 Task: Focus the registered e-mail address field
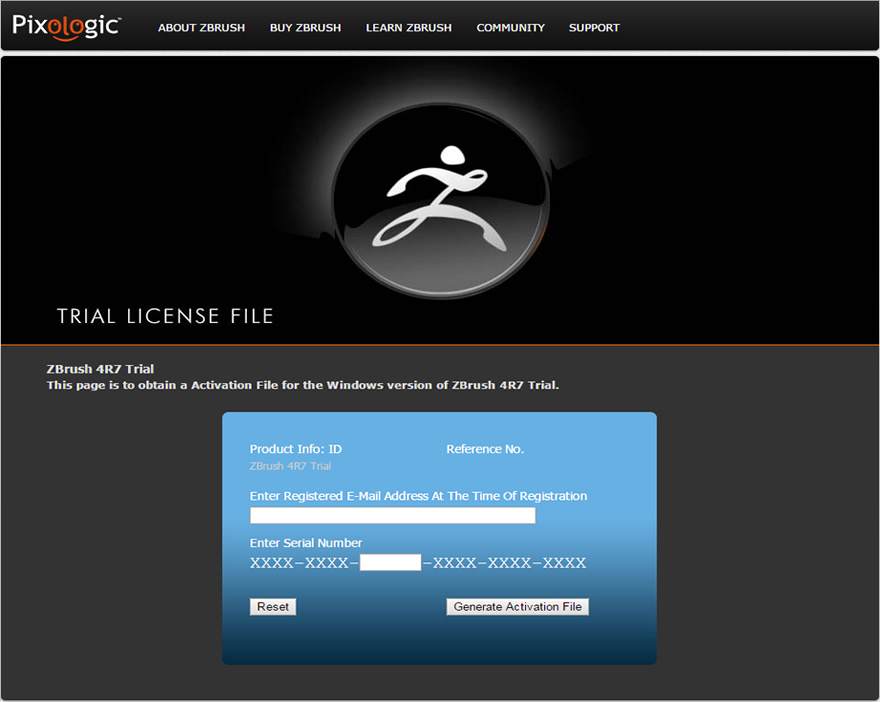click(392, 515)
